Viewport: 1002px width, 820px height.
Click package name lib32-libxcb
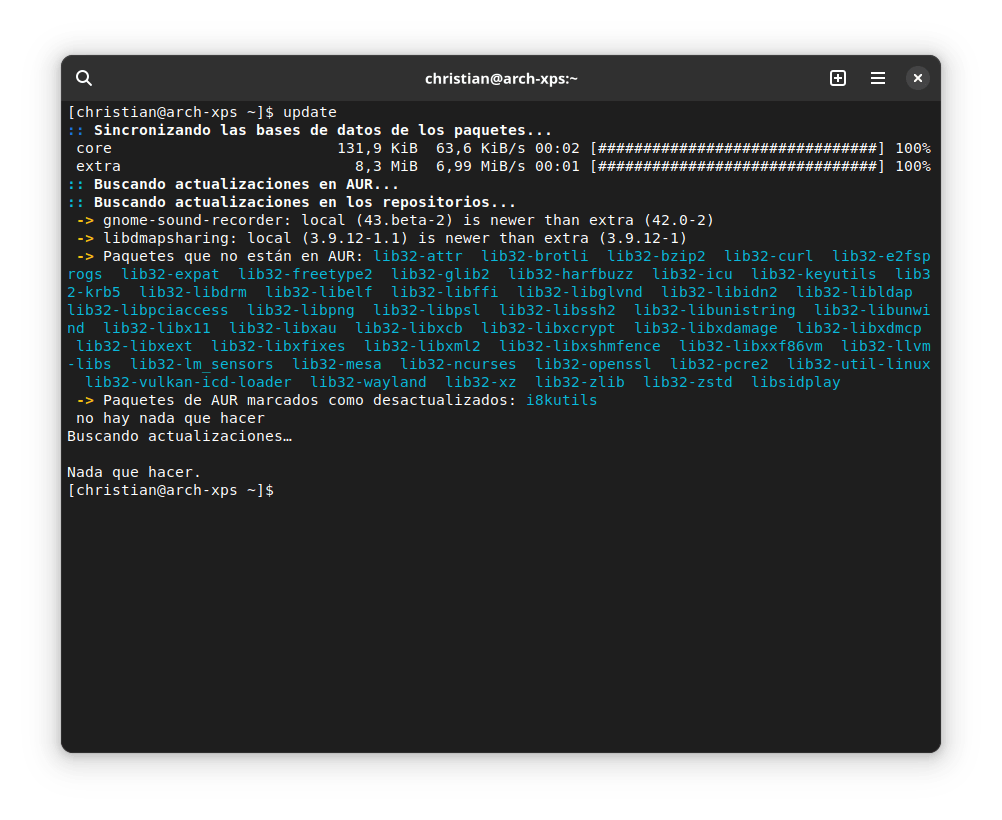pyautogui.click(x=409, y=329)
